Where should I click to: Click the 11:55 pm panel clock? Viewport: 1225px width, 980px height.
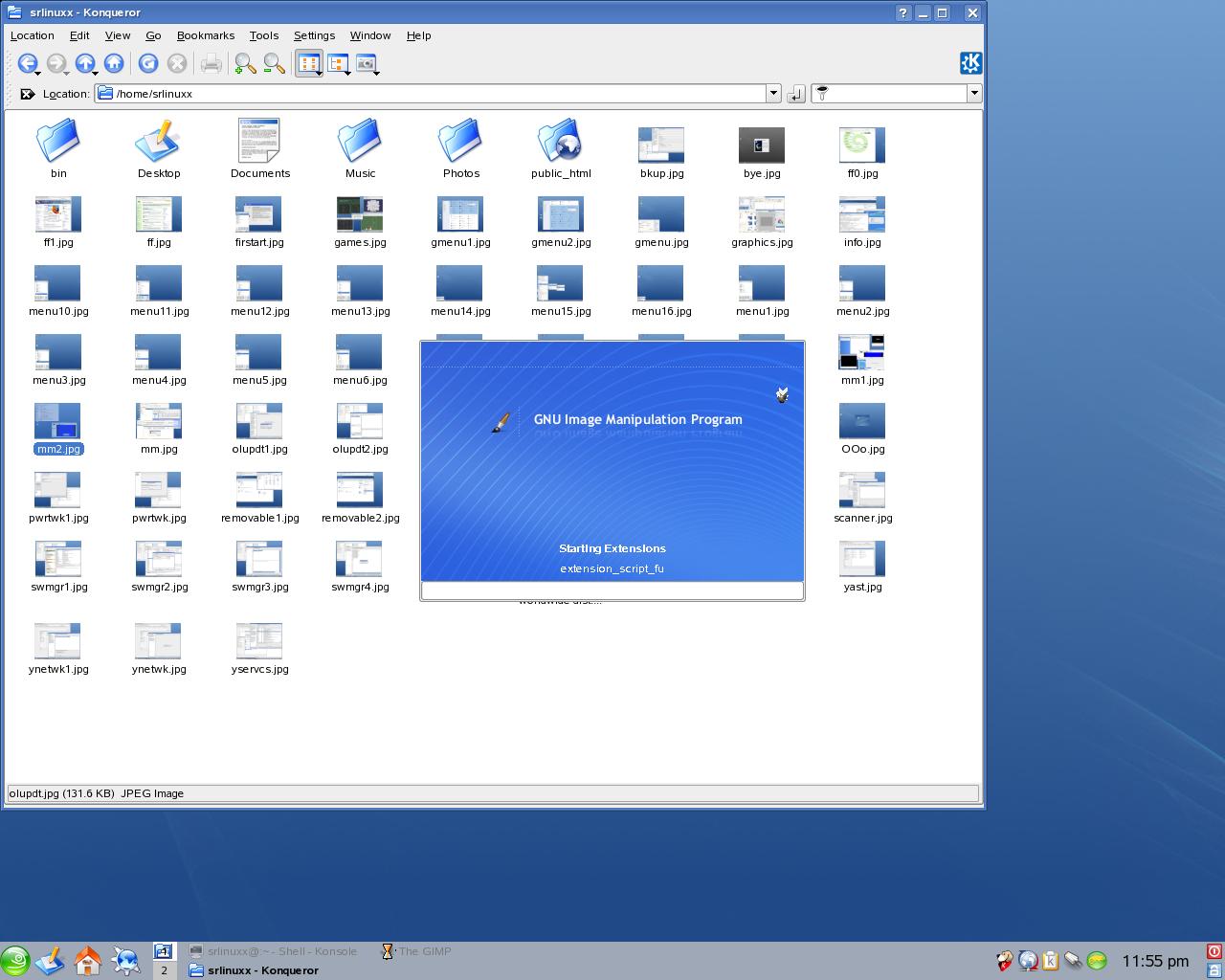(x=1155, y=961)
